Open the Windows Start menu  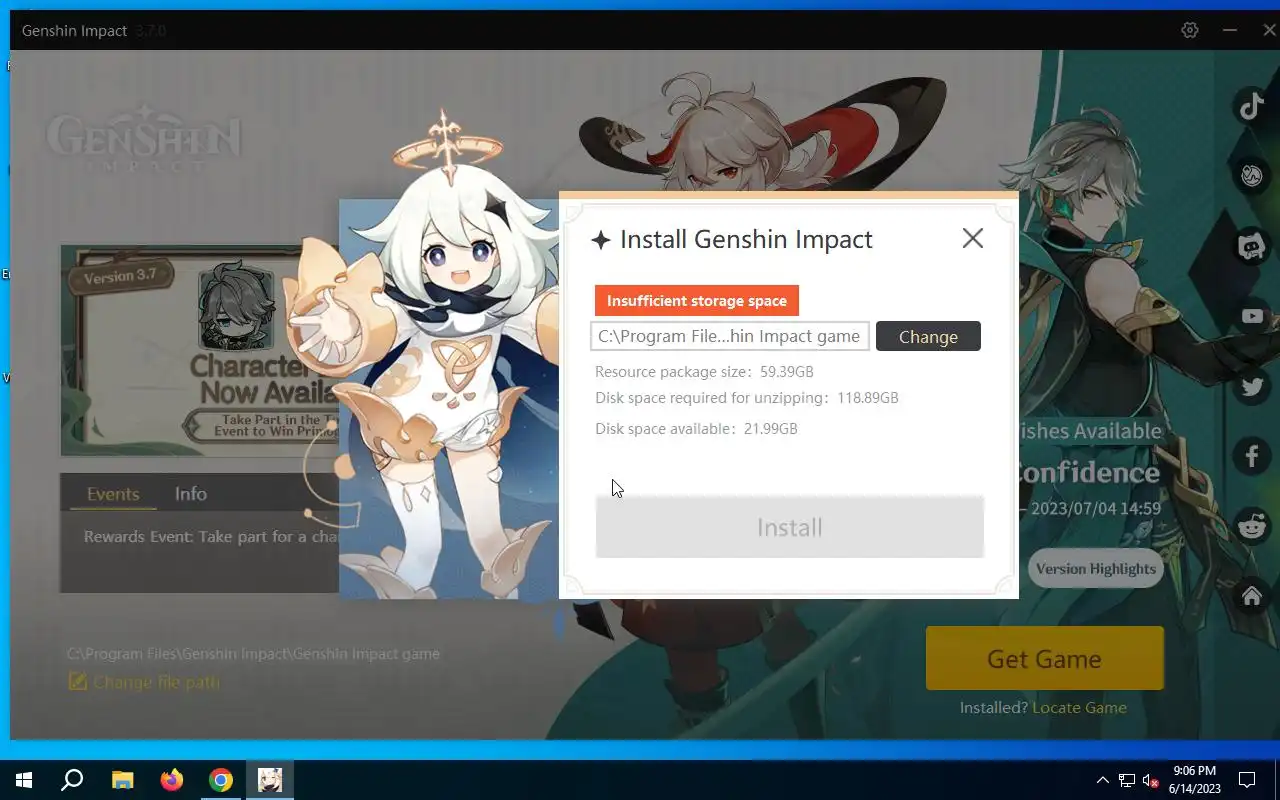(x=24, y=780)
